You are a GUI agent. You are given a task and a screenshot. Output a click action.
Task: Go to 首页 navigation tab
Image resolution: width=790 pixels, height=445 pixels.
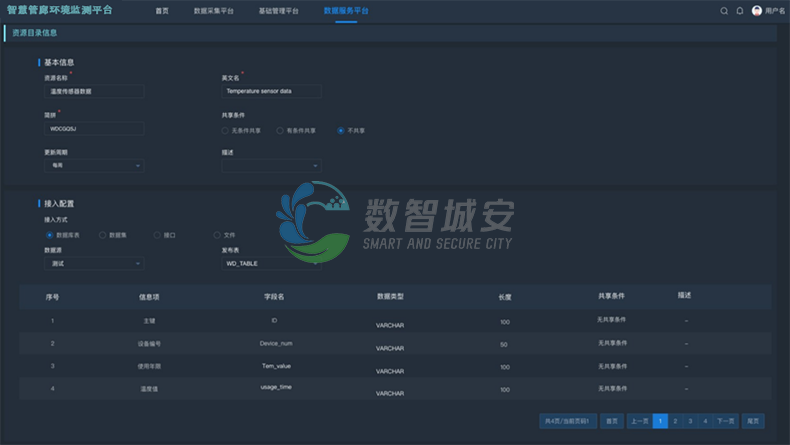162,11
